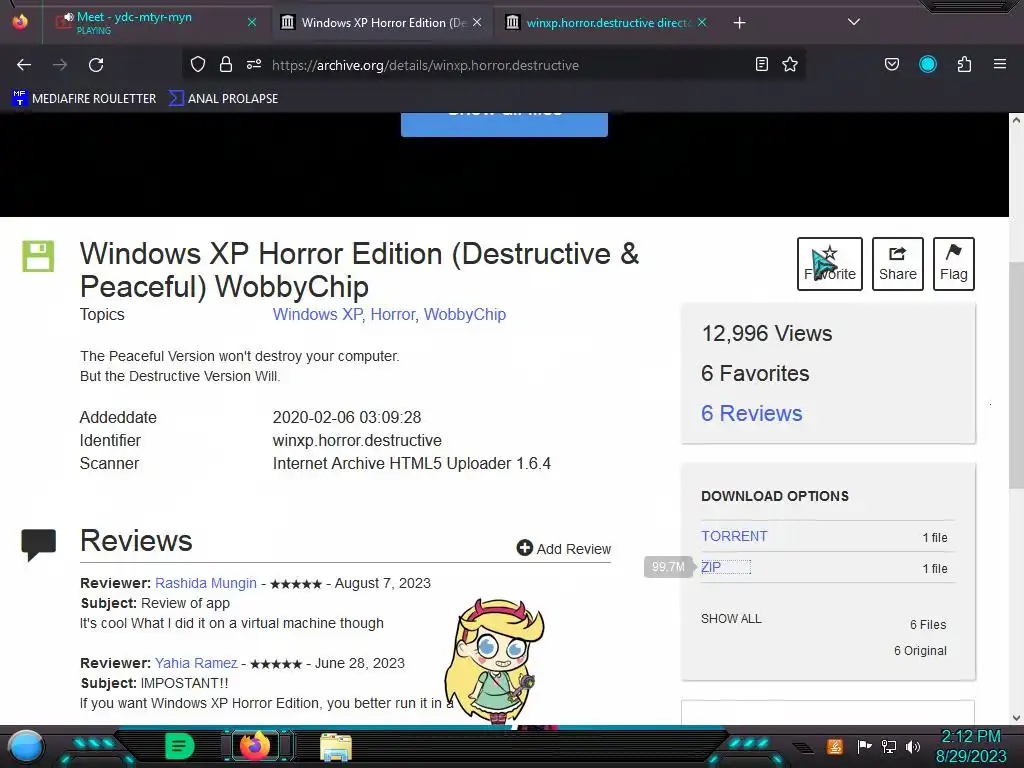Open the Pocket save icon
The height and width of the screenshot is (768, 1024).
pos(891,64)
